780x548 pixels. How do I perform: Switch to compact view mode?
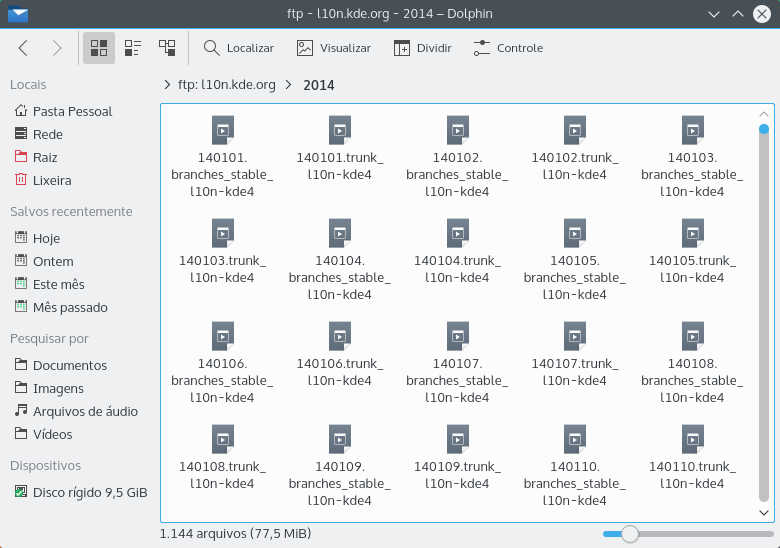tap(133, 48)
